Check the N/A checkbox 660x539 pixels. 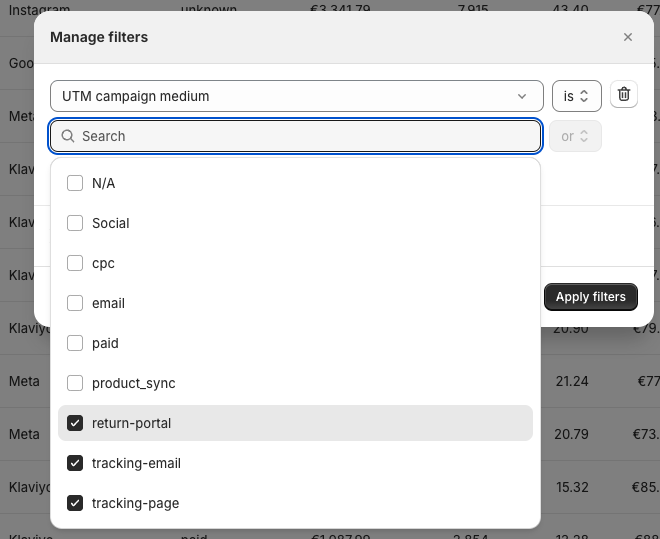[75, 183]
